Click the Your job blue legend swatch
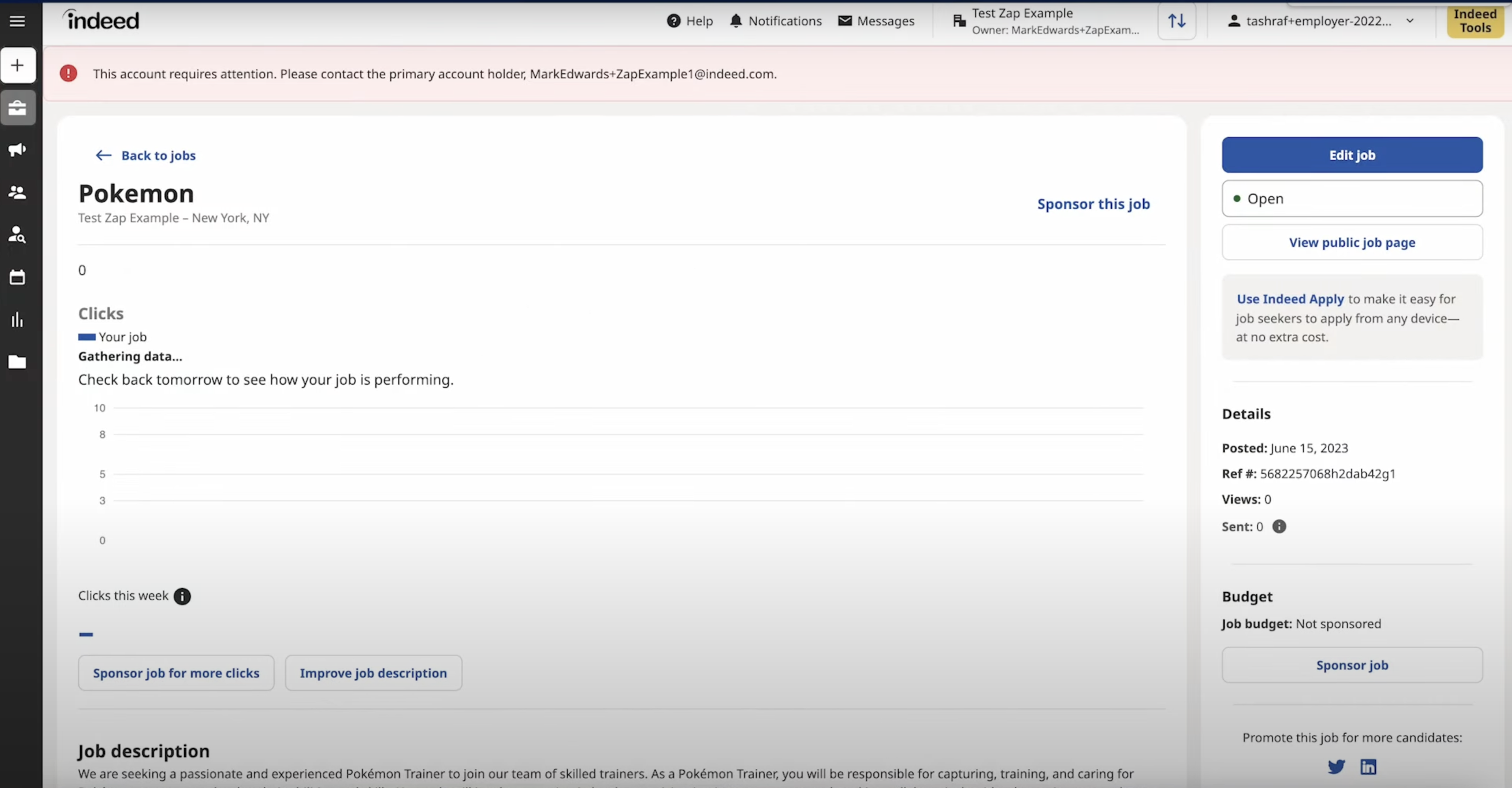Screen dimensions: 1512x788 pyautogui.click(x=87, y=337)
